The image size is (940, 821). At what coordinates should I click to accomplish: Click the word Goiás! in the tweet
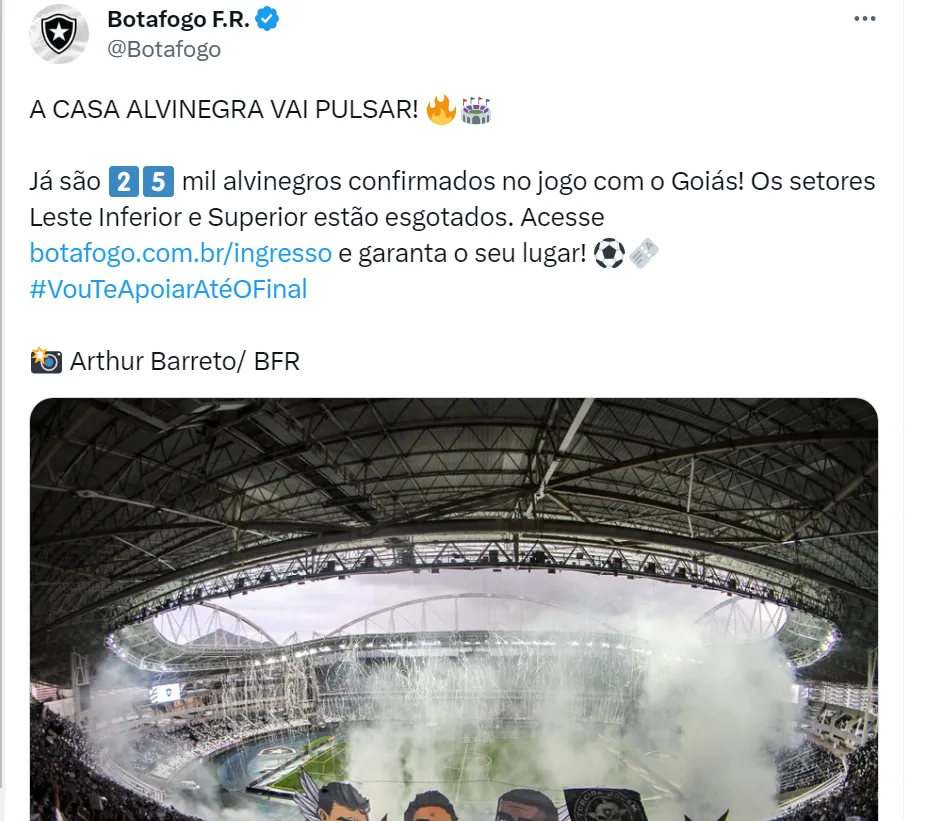click(x=707, y=181)
